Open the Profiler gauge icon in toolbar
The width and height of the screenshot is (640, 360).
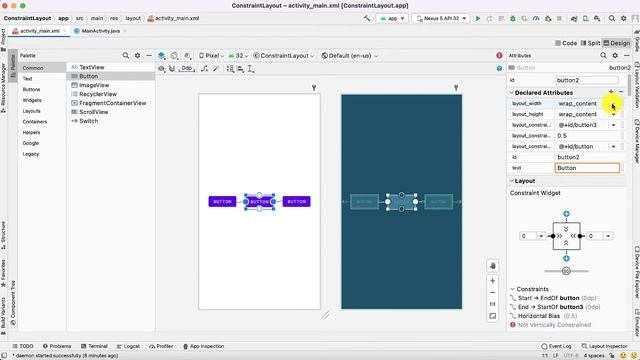coord(536,18)
